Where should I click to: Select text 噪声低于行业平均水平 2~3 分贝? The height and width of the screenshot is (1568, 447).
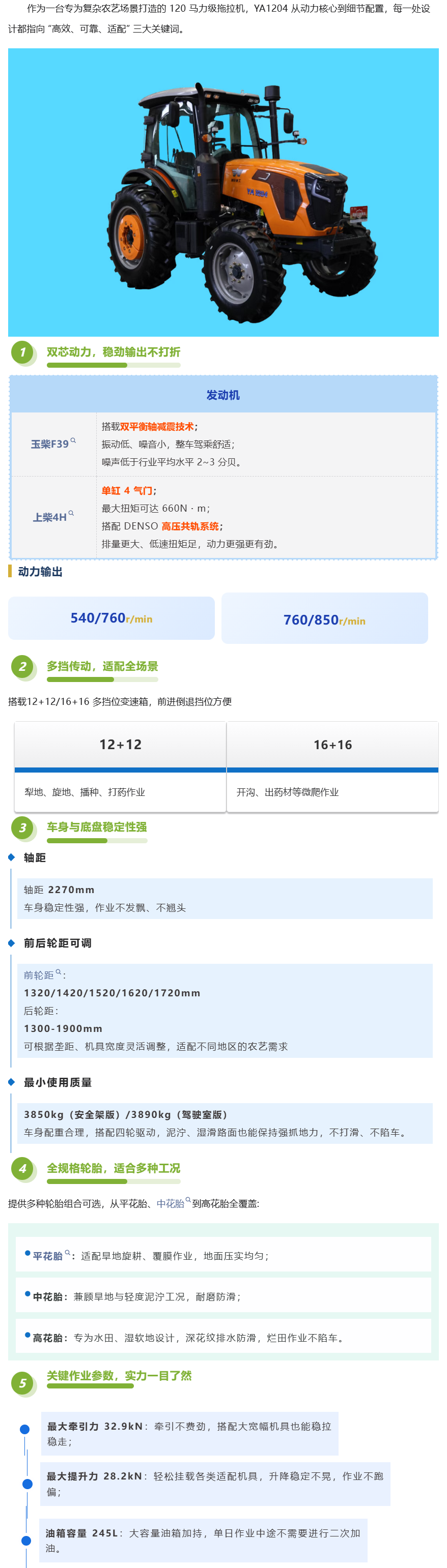172,462
